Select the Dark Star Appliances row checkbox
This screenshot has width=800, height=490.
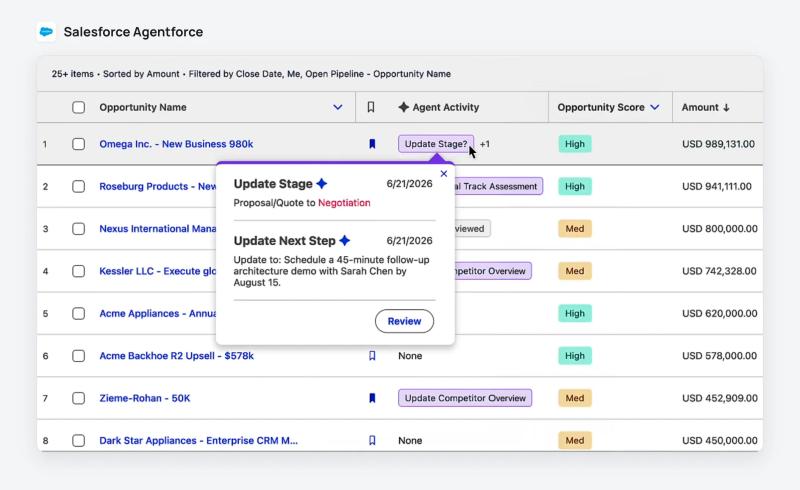[79, 440]
